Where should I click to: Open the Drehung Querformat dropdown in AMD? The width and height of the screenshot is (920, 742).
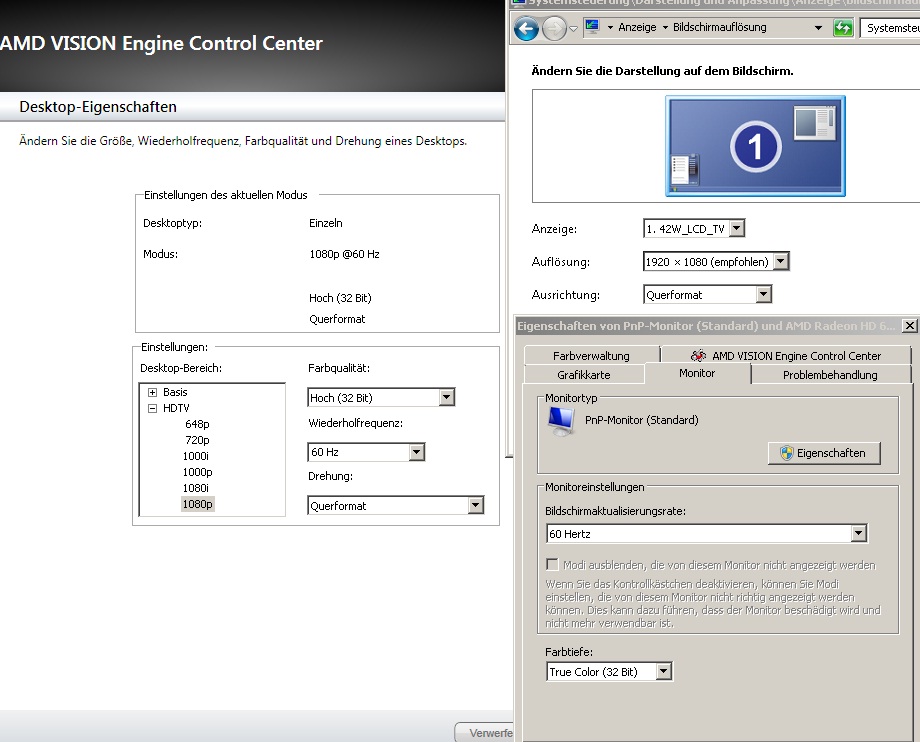pos(395,505)
